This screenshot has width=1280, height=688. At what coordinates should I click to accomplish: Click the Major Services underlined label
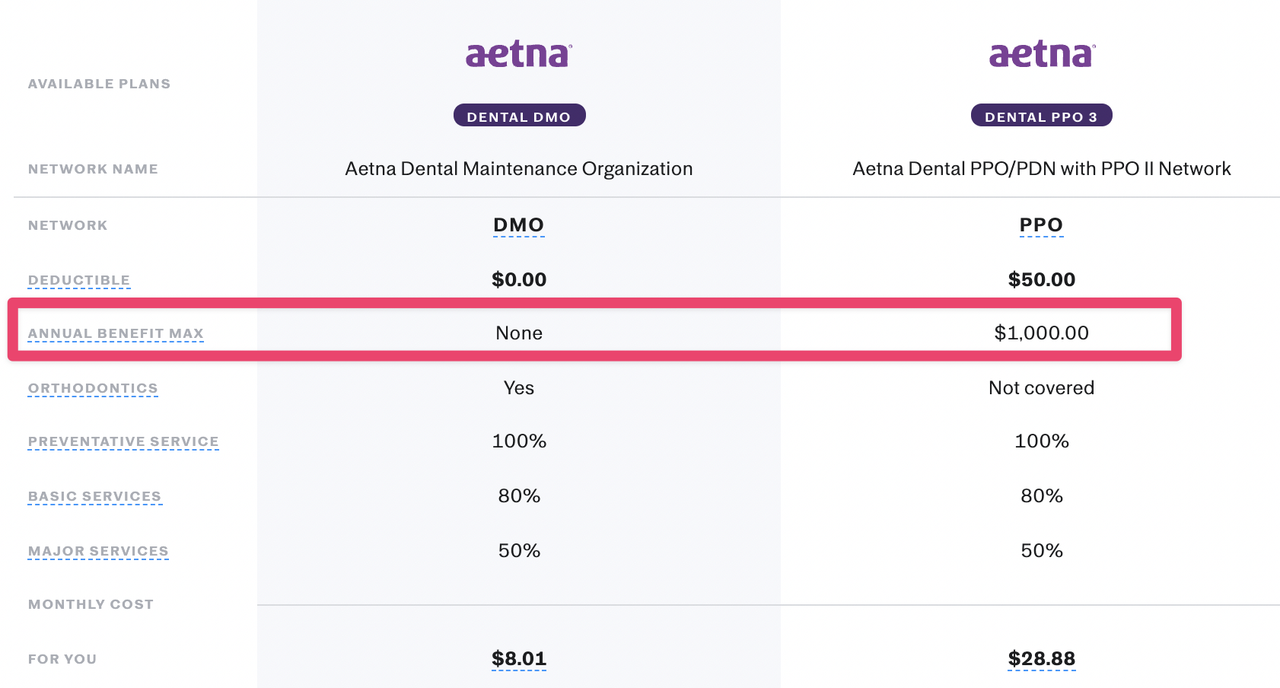pos(98,551)
